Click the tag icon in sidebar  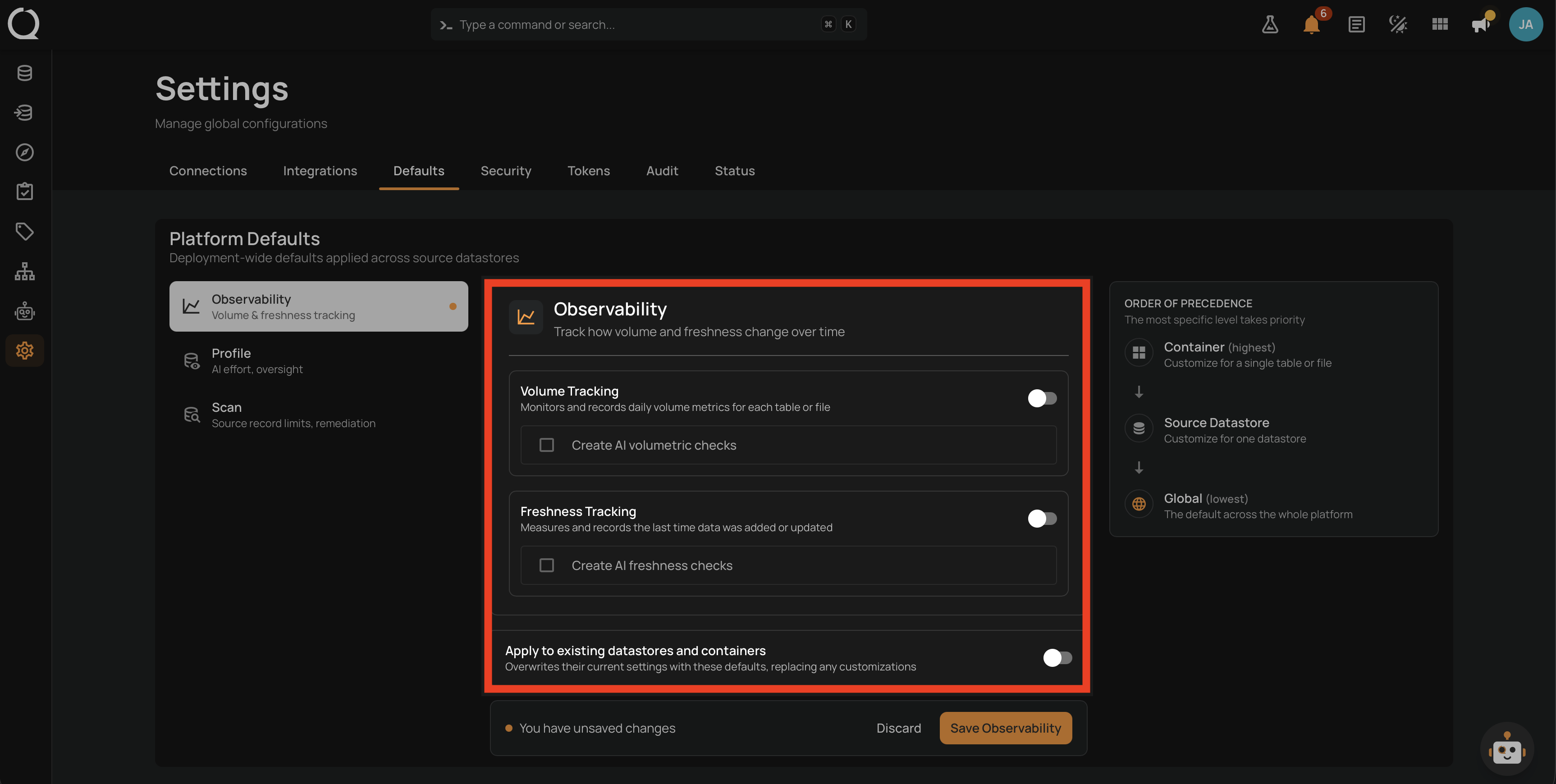click(x=25, y=231)
